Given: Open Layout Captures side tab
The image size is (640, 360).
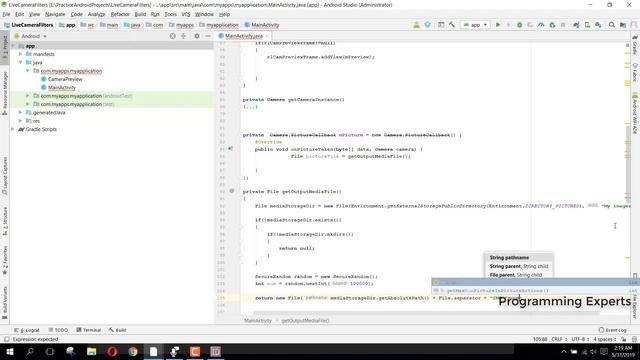Looking at the screenshot, I should click(x=4, y=176).
